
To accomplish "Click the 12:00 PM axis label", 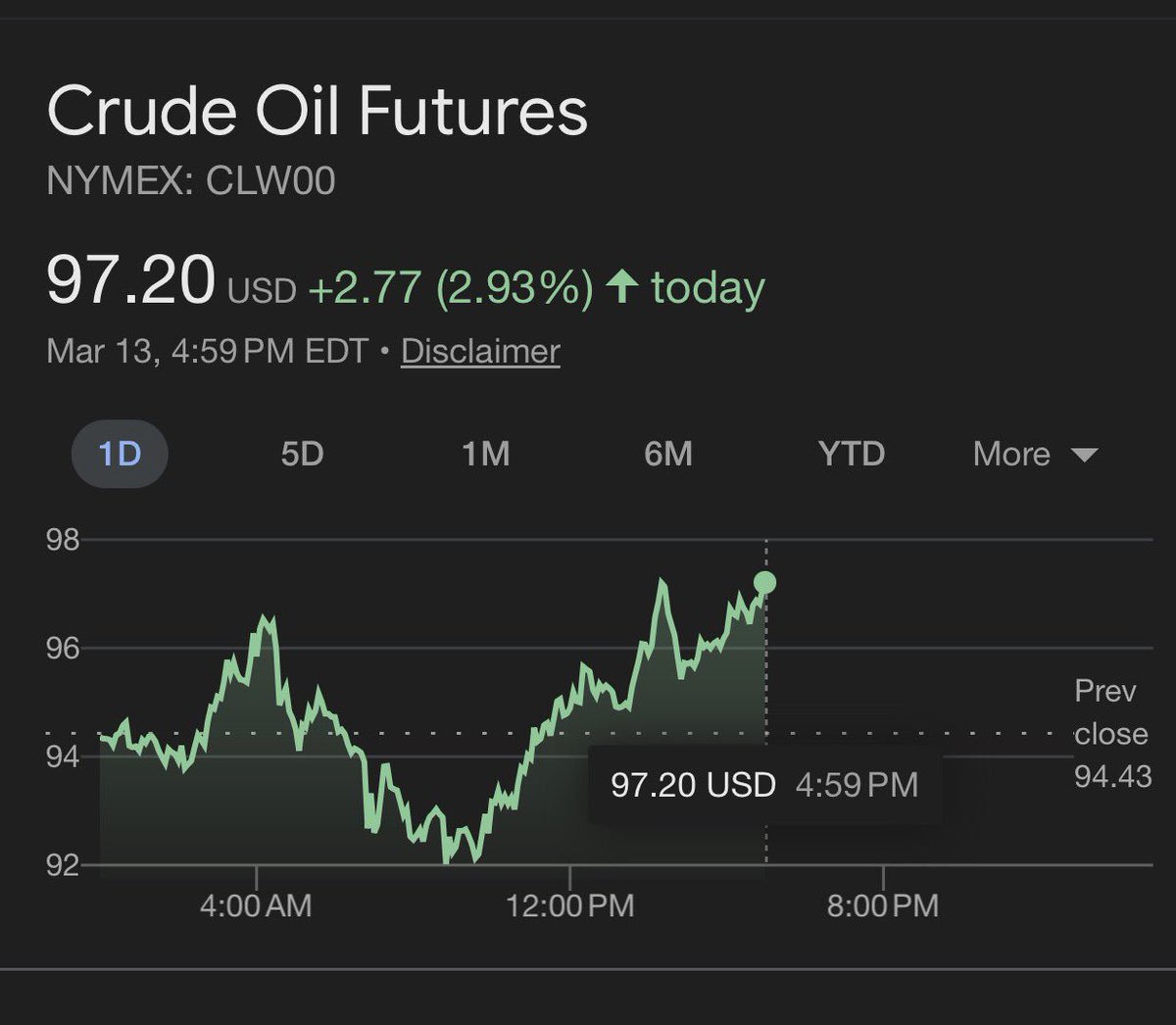I will [569, 905].
